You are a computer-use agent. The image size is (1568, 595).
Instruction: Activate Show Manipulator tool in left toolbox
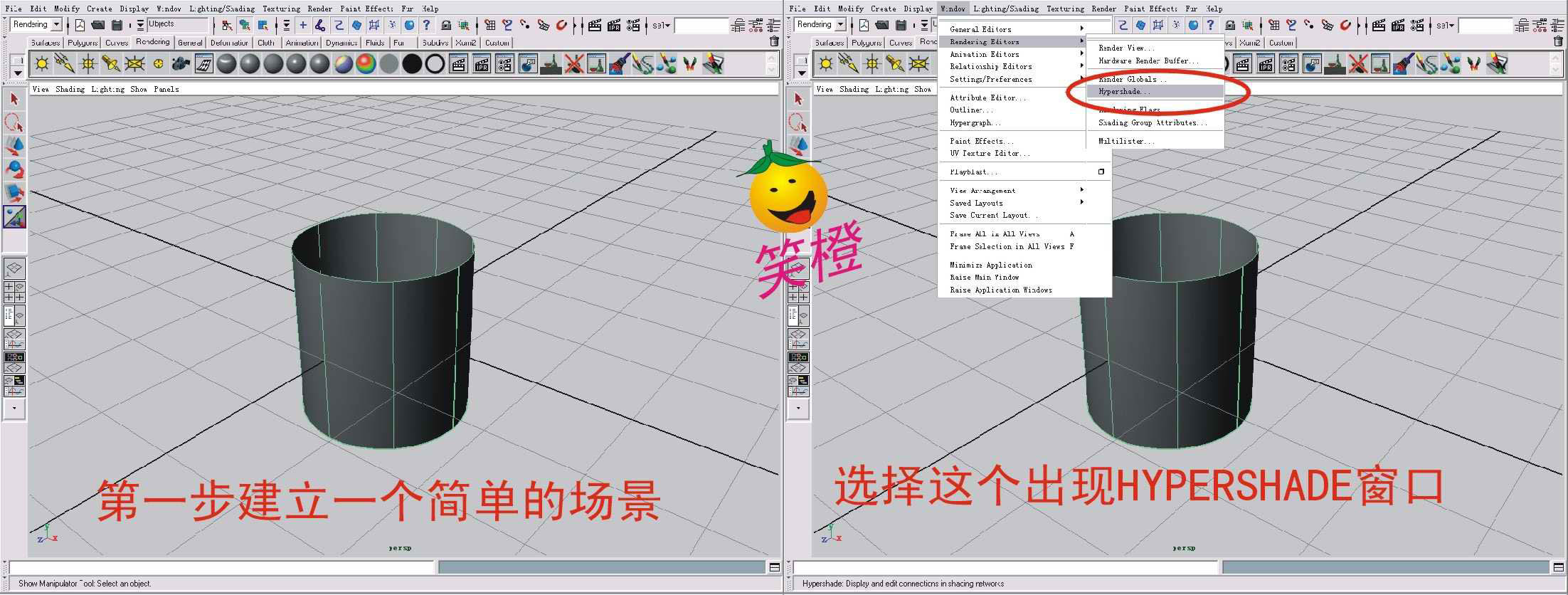click(14, 217)
